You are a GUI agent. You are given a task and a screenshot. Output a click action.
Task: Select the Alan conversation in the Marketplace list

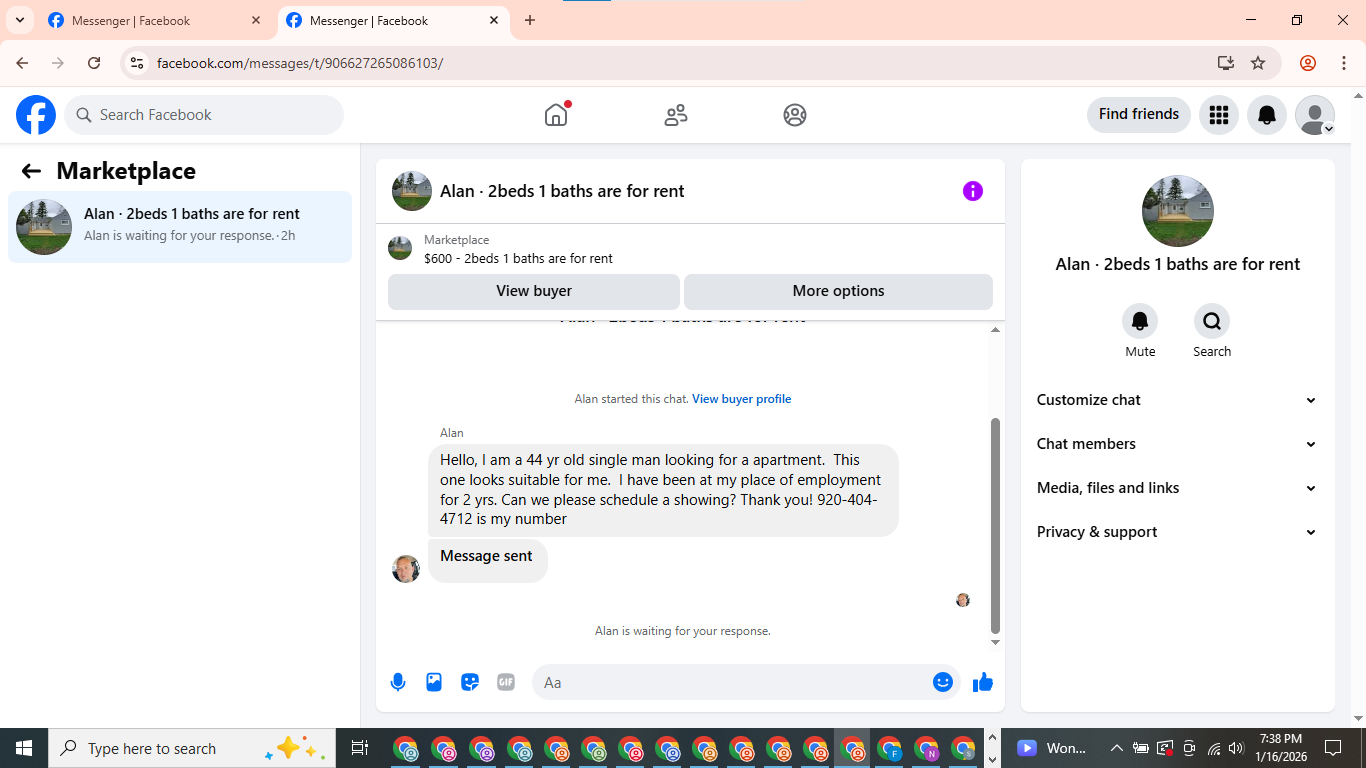click(180, 227)
